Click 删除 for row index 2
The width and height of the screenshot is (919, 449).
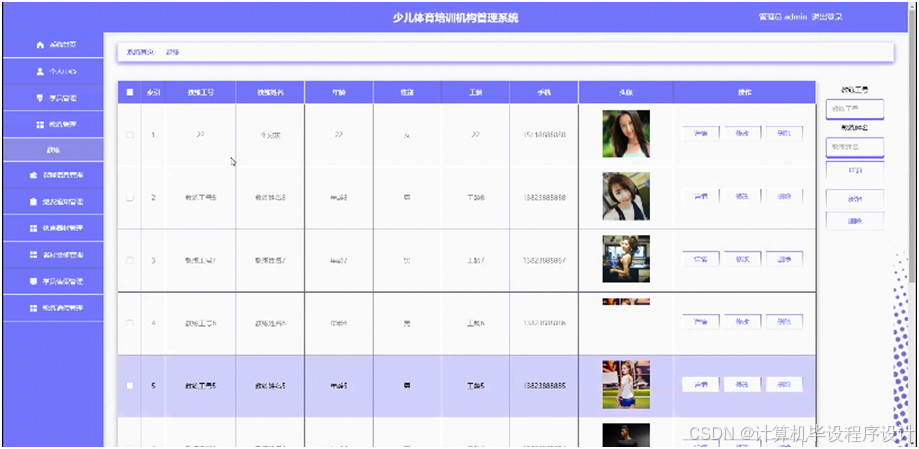(x=784, y=196)
